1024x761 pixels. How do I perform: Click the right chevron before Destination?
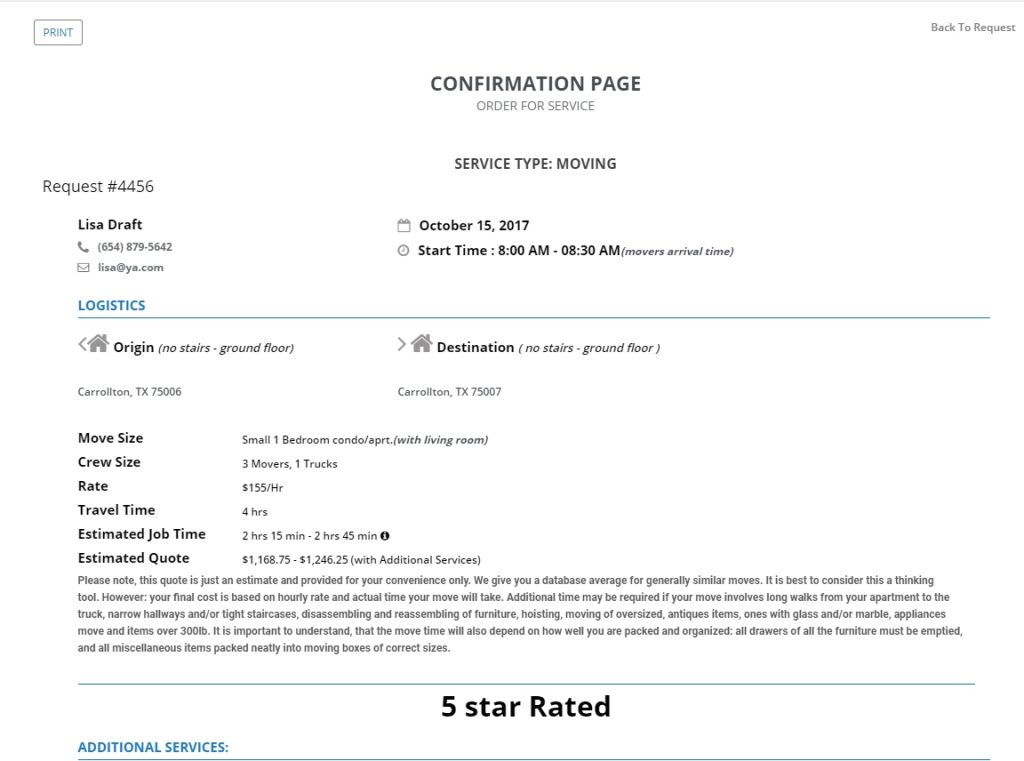point(402,345)
